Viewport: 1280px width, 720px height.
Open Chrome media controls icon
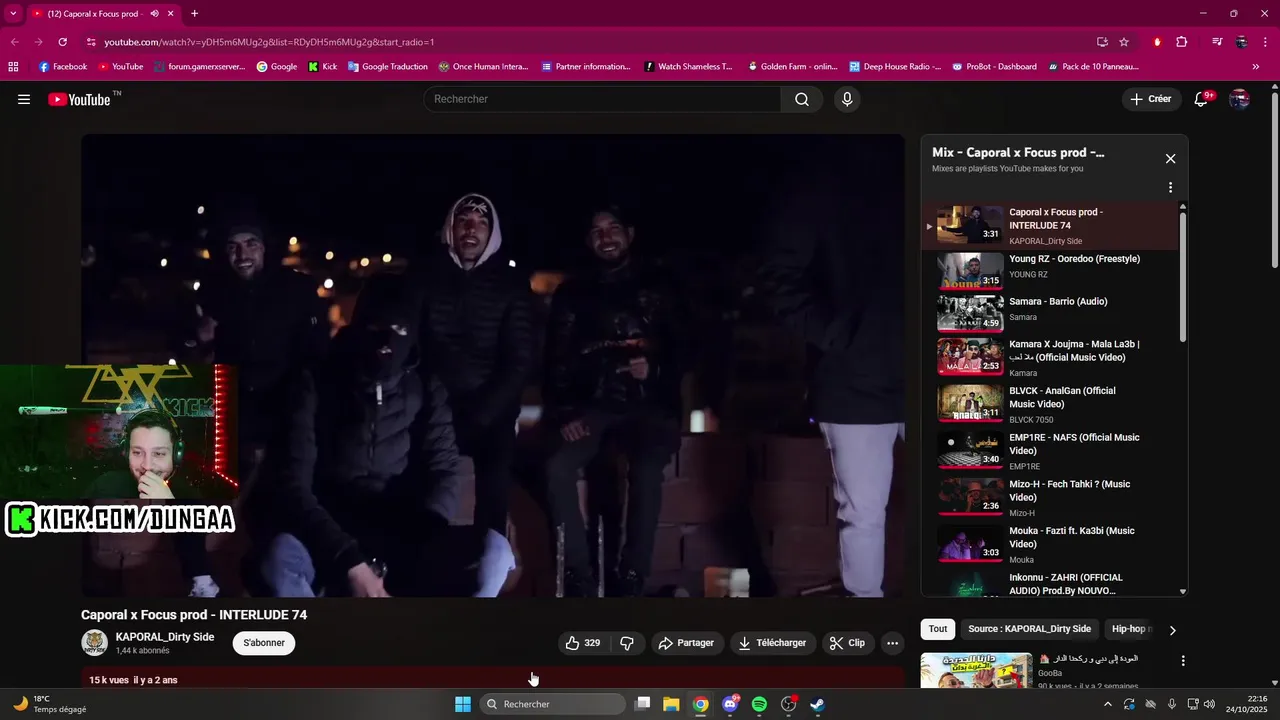pos(1217,42)
